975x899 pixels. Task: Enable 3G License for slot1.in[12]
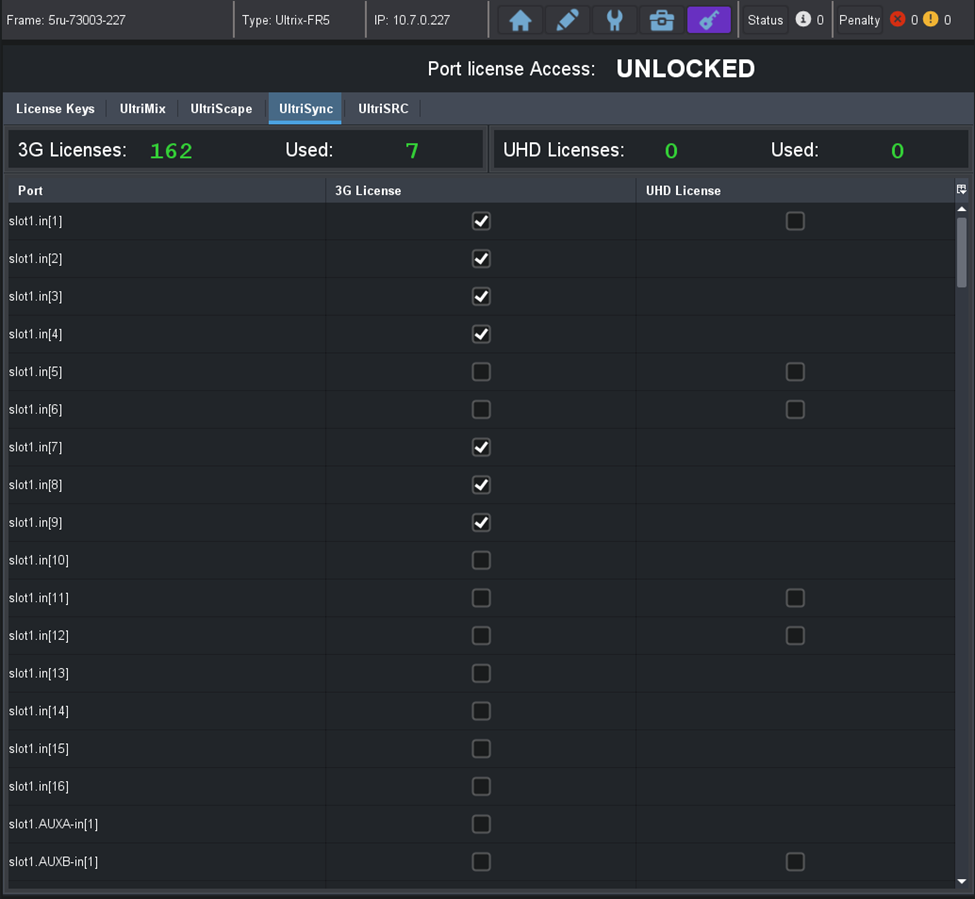[x=481, y=635]
